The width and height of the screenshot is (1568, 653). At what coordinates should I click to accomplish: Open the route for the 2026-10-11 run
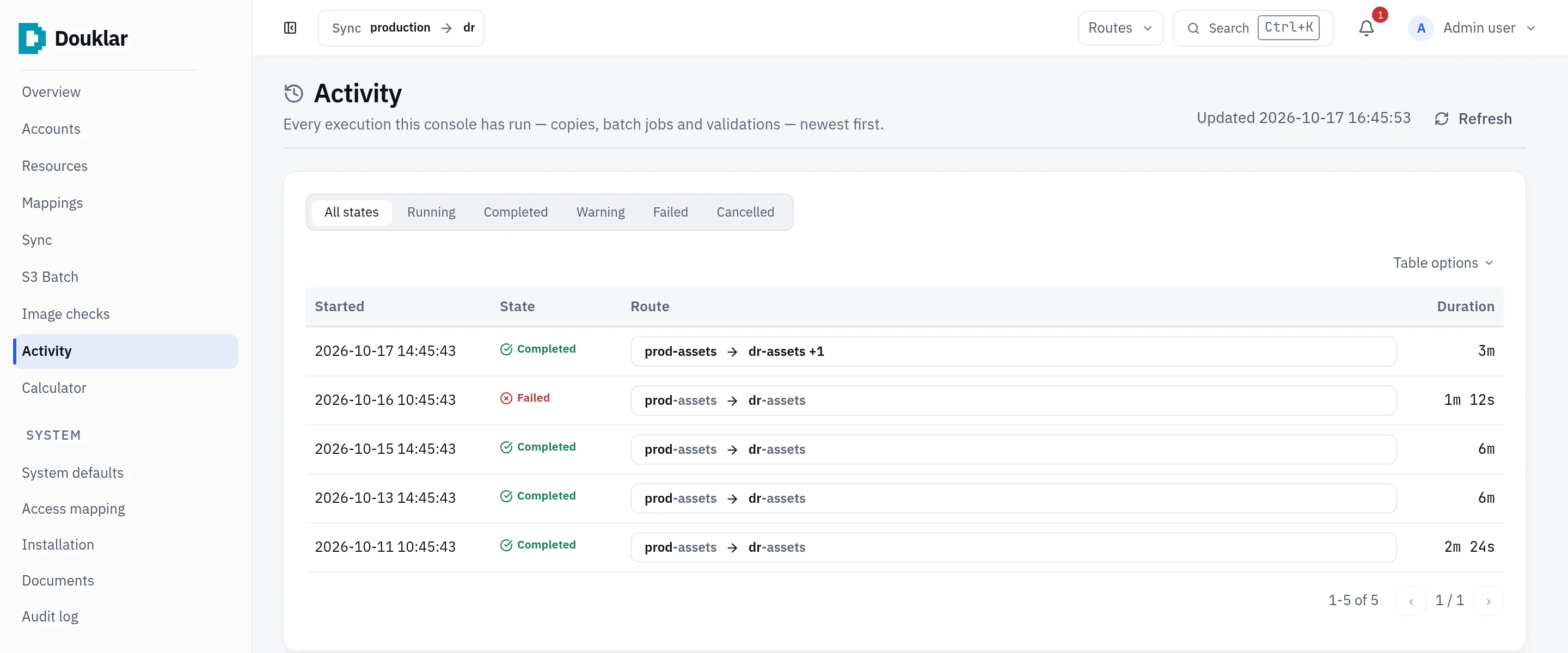pos(1013,548)
